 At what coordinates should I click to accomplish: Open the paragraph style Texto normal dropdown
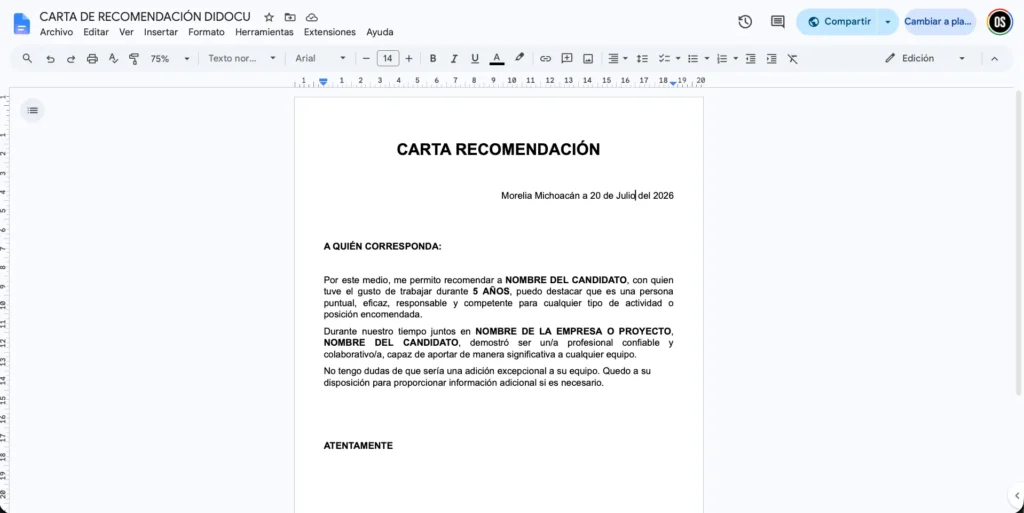click(242, 59)
